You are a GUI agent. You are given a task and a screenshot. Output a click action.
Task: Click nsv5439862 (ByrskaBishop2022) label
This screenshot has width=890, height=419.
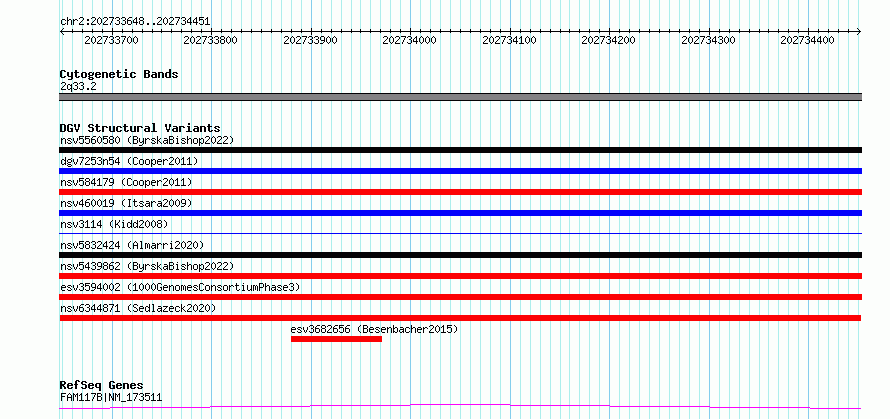(x=147, y=266)
